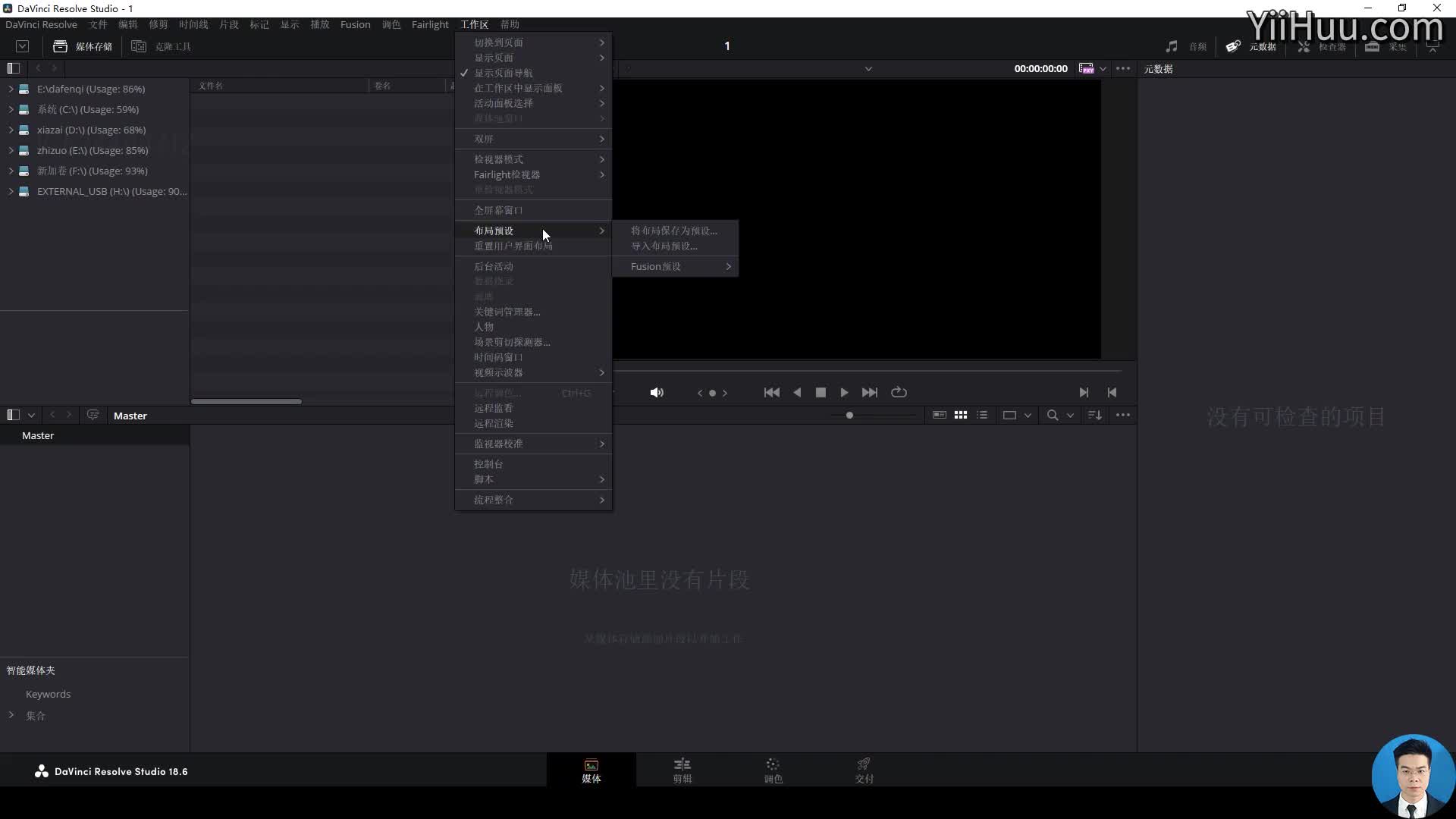Open DaVinci Resolve application menu
The image size is (1456, 819).
pos(42,24)
